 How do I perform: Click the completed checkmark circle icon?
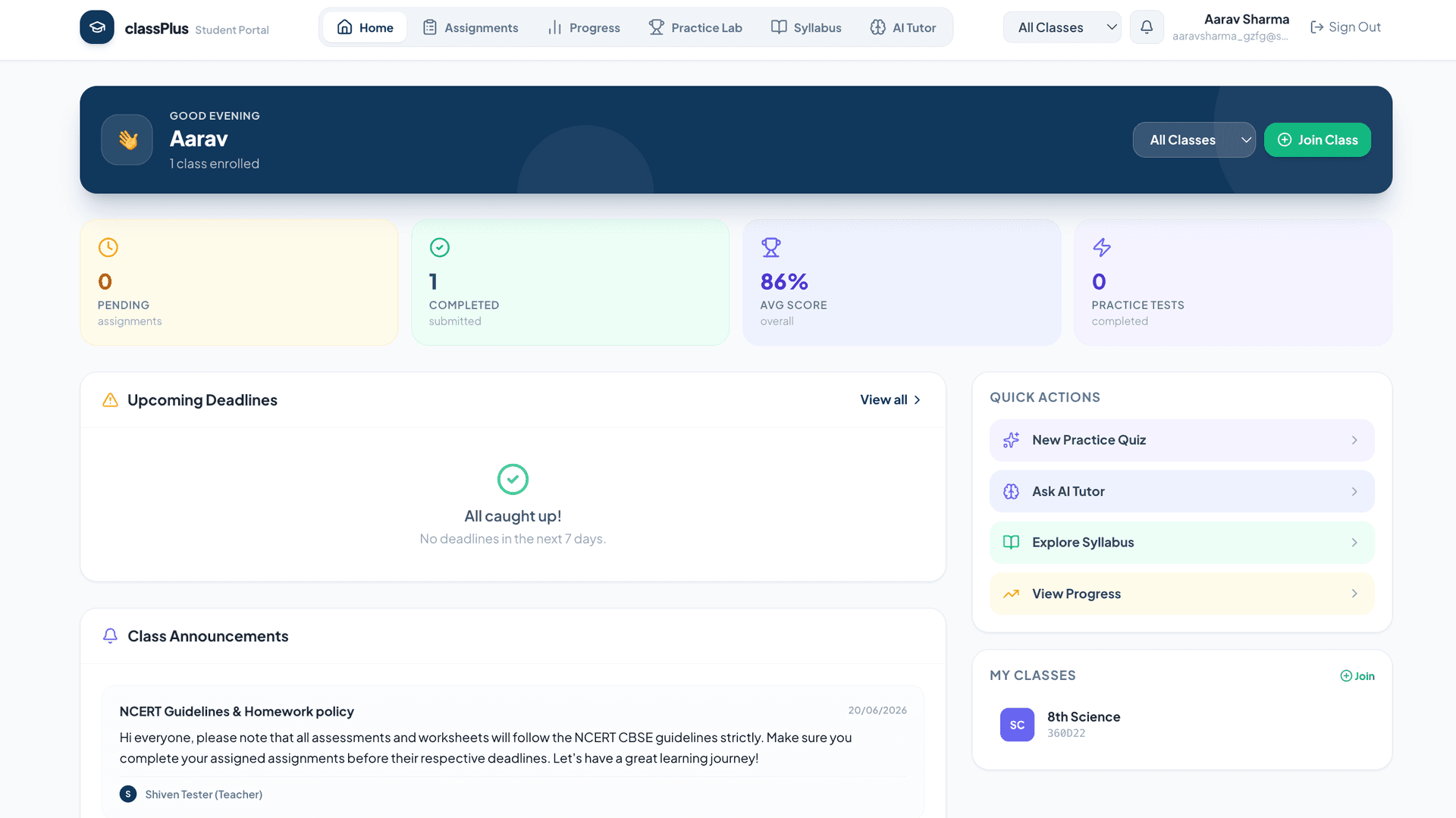click(440, 247)
